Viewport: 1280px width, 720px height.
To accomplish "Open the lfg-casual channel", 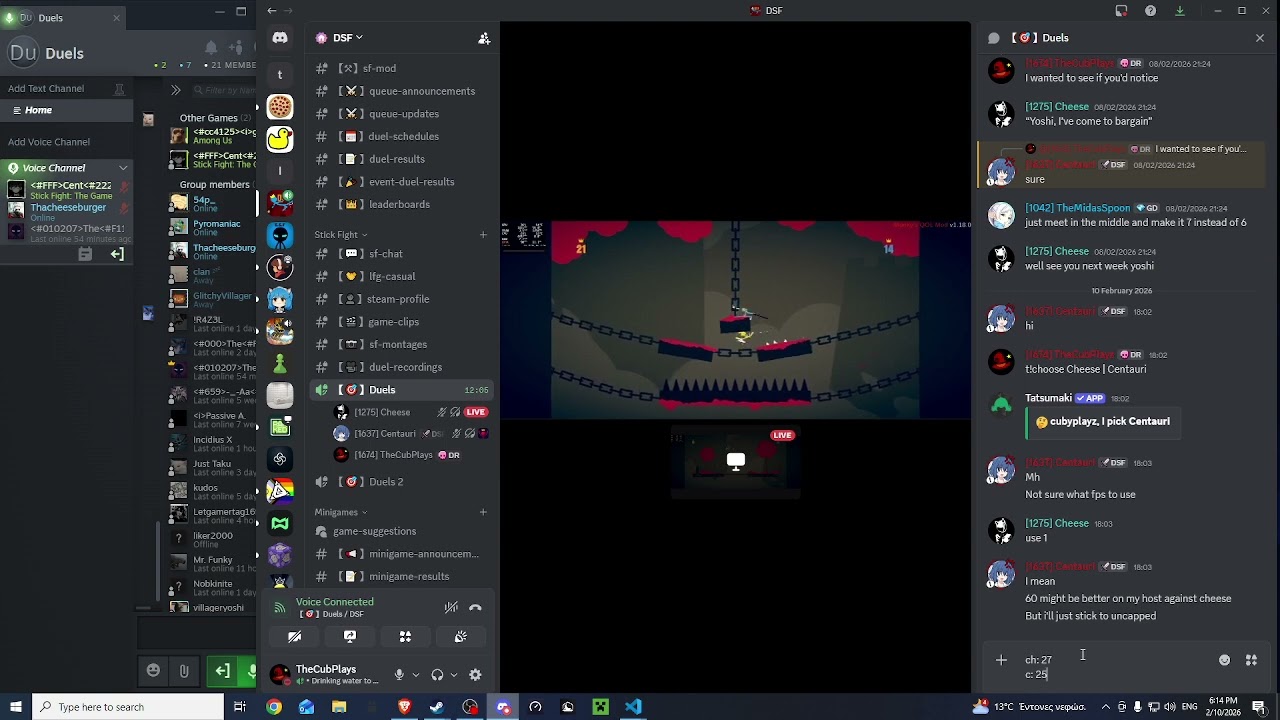I will pos(401,276).
